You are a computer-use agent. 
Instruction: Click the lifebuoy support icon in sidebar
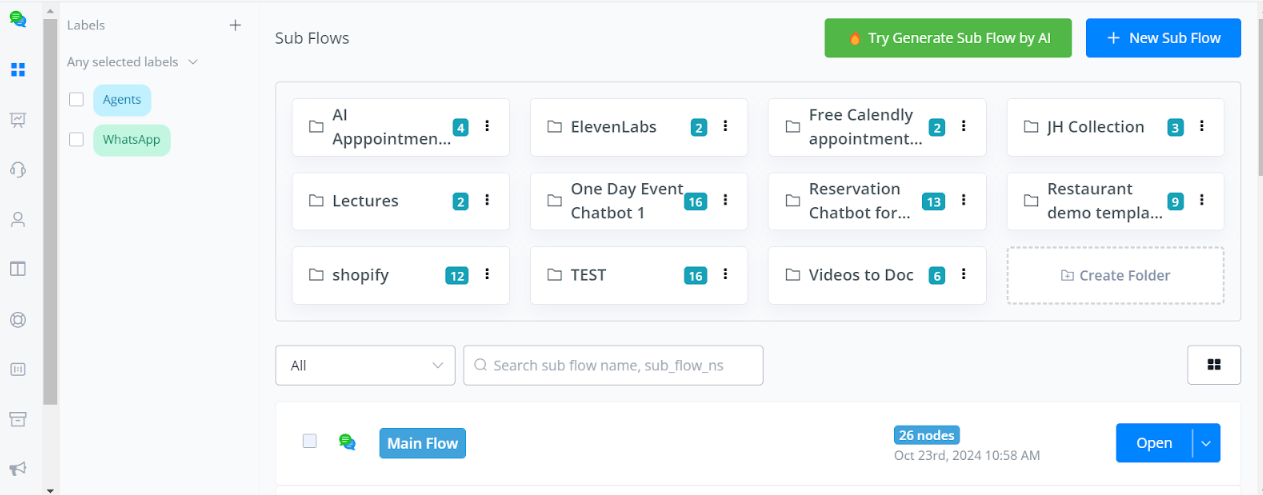point(17,319)
